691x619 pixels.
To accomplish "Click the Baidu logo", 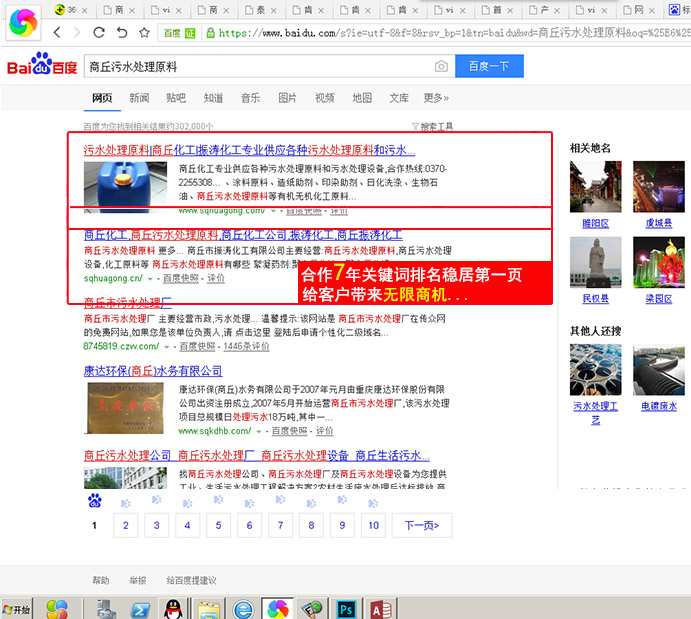I will pyautogui.click(x=42, y=64).
